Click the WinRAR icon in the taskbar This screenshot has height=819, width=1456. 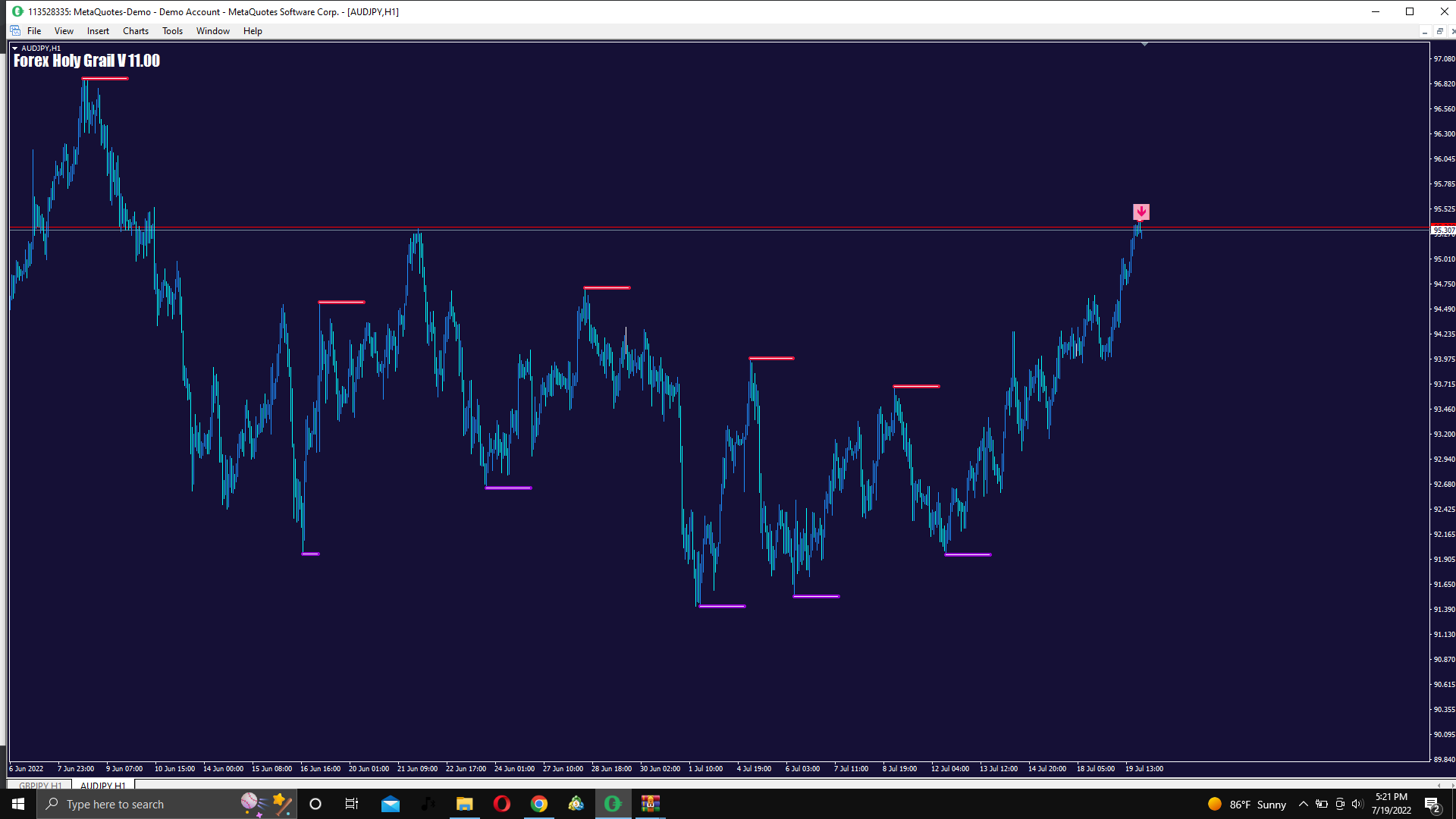pos(650,804)
